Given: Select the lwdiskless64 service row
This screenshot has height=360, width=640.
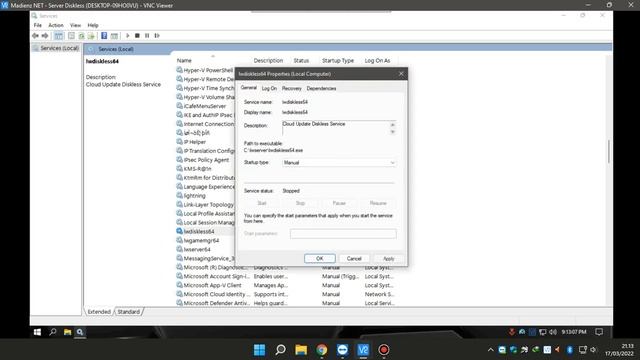Looking at the screenshot, I should pyautogui.click(x=199, y=231).
